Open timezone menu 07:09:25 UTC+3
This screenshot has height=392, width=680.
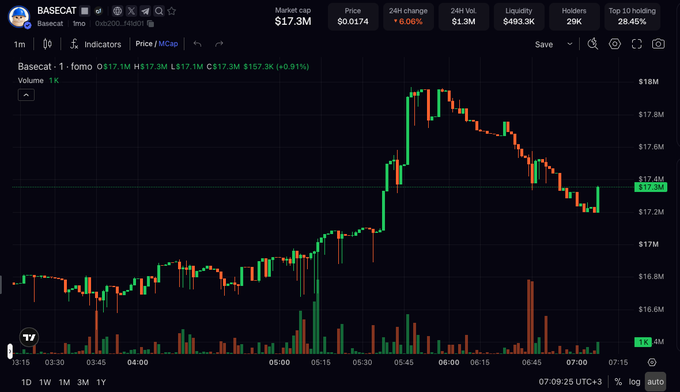[x=570, y=382]
